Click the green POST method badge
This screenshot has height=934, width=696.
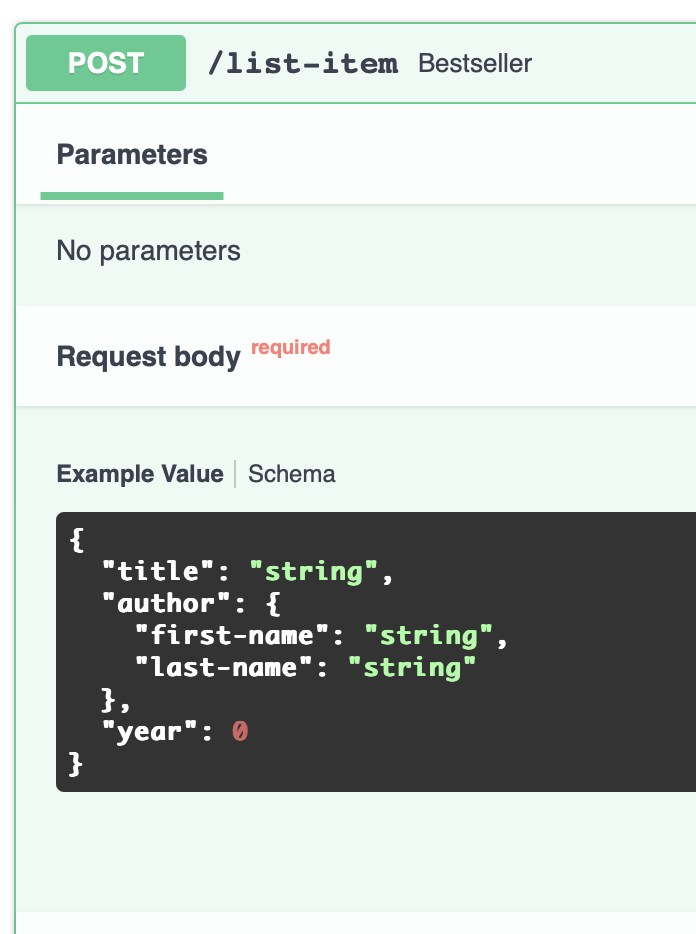click(105, 62)
